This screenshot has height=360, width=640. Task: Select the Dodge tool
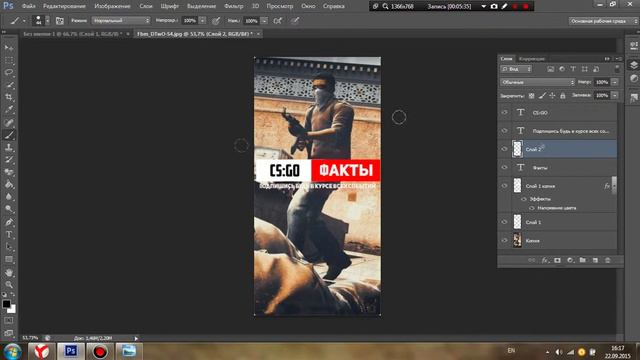click(x=9, y=209)
